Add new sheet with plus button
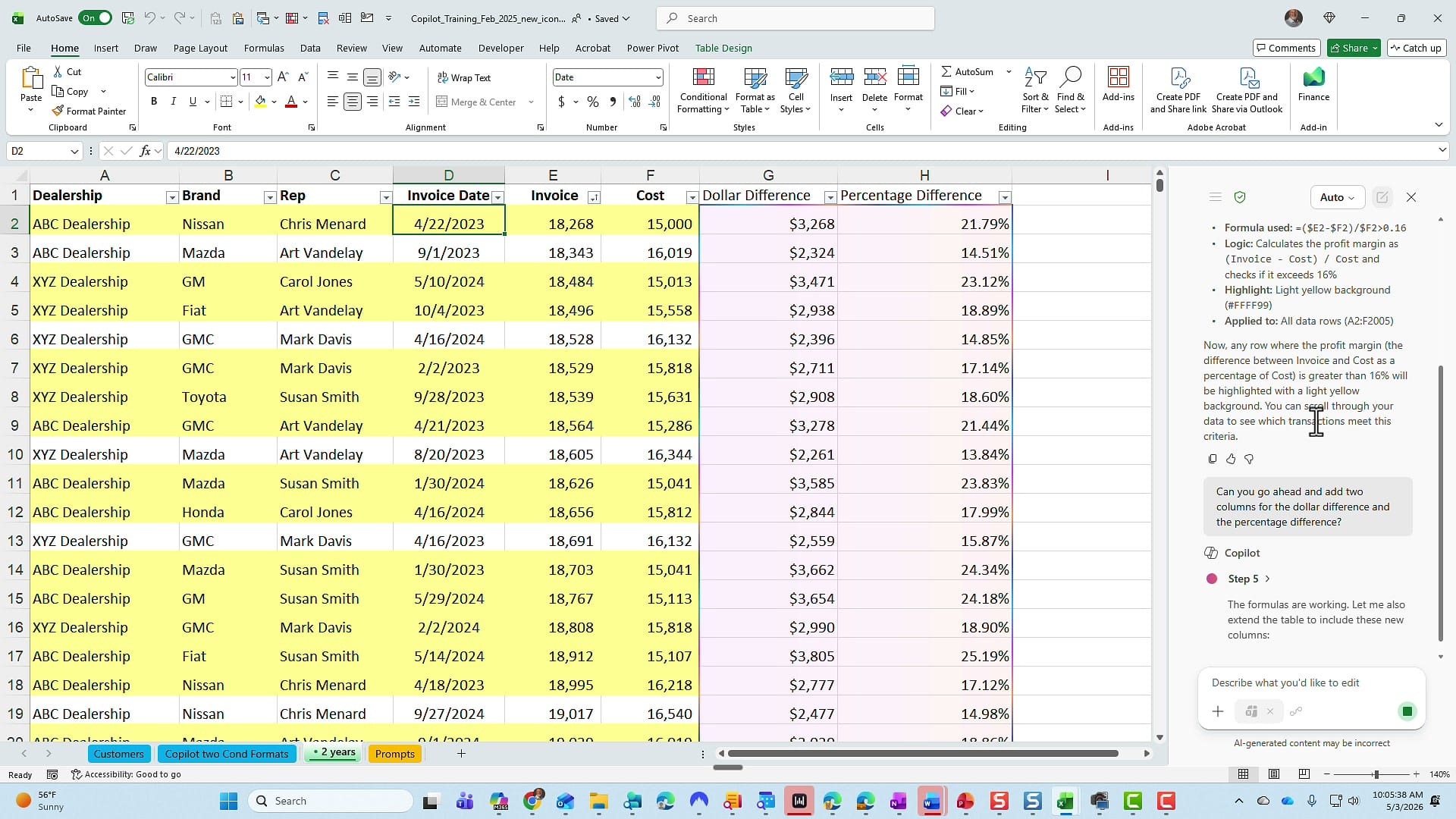The width and height of the screenshot is (1456, 819). pyautogui.click(x=461, y=754)
